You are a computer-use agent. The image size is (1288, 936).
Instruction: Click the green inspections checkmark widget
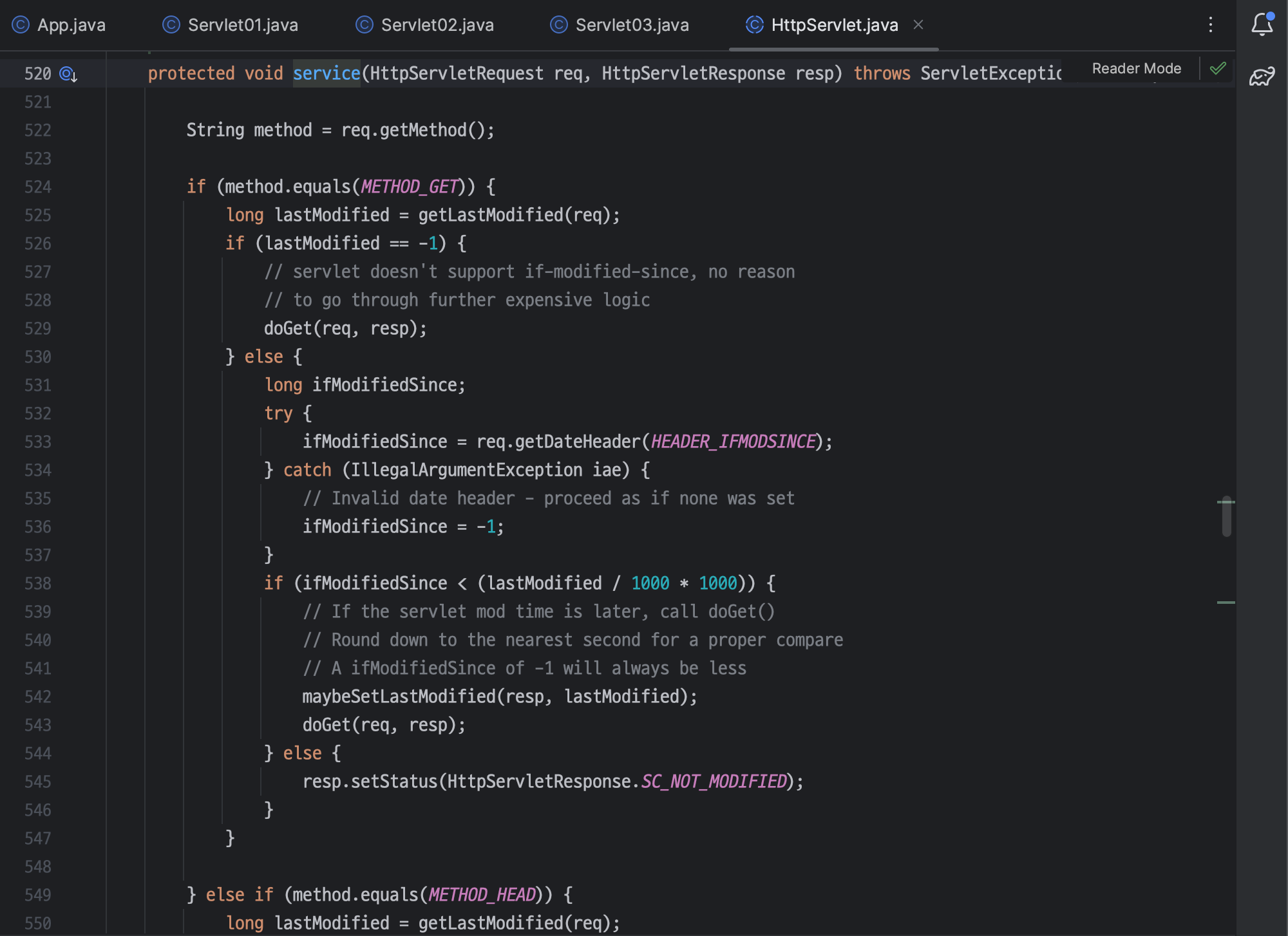click(x=1217, y=68)
